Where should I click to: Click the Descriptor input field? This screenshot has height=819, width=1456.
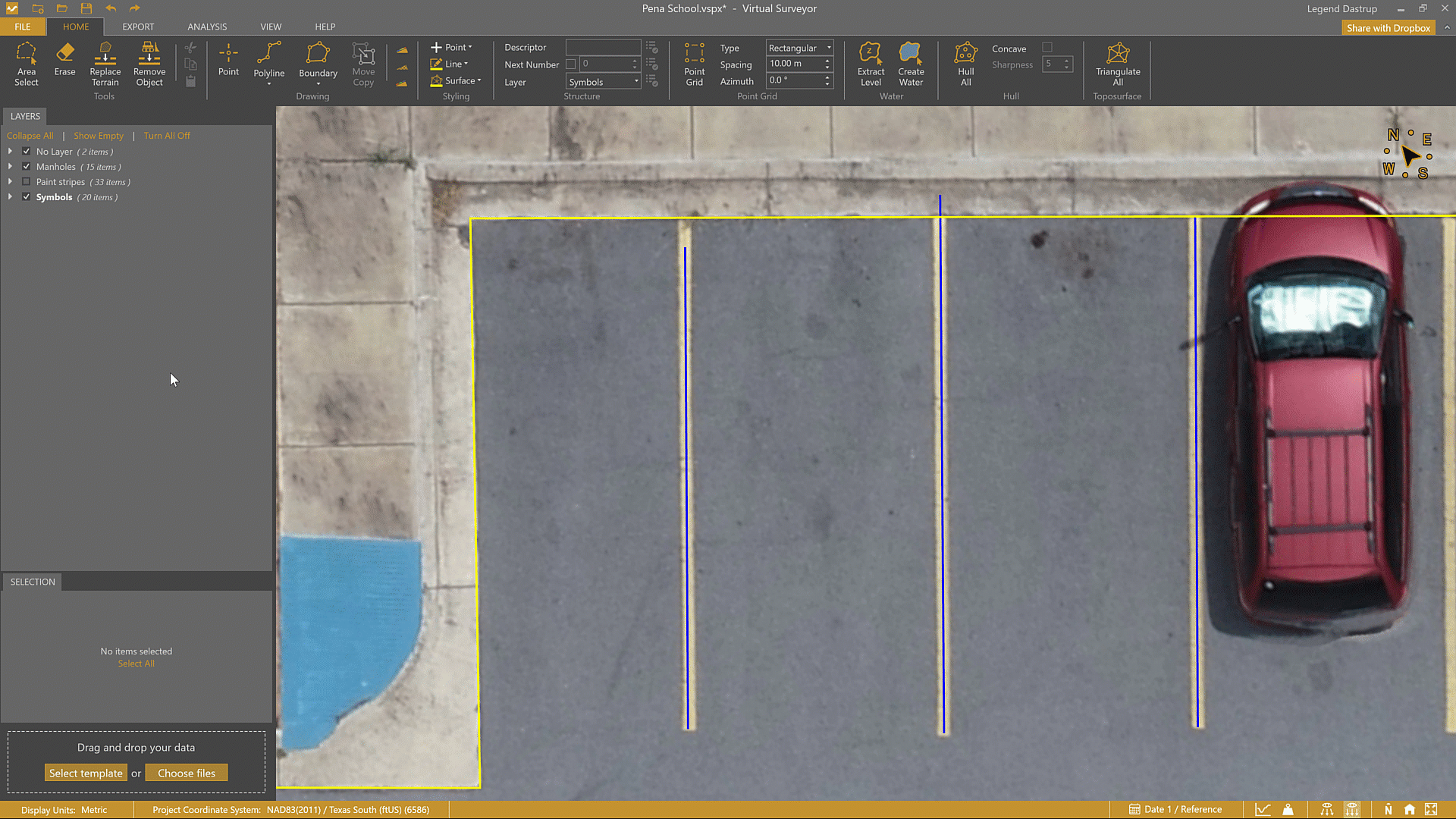[603, 47]
